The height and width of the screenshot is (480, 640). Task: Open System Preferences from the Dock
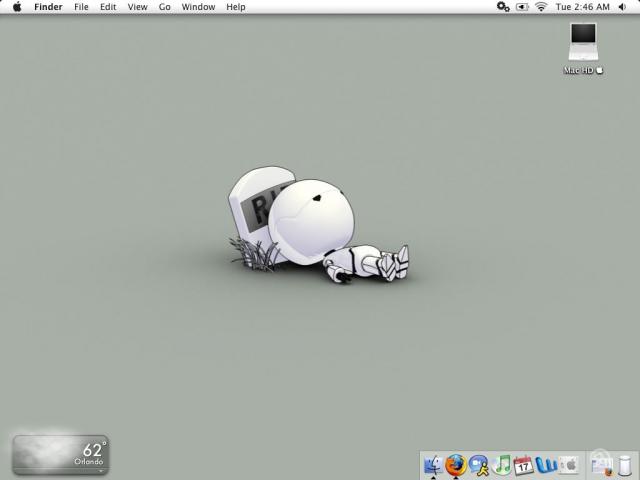pyautogui.click(x=569, y=465)
